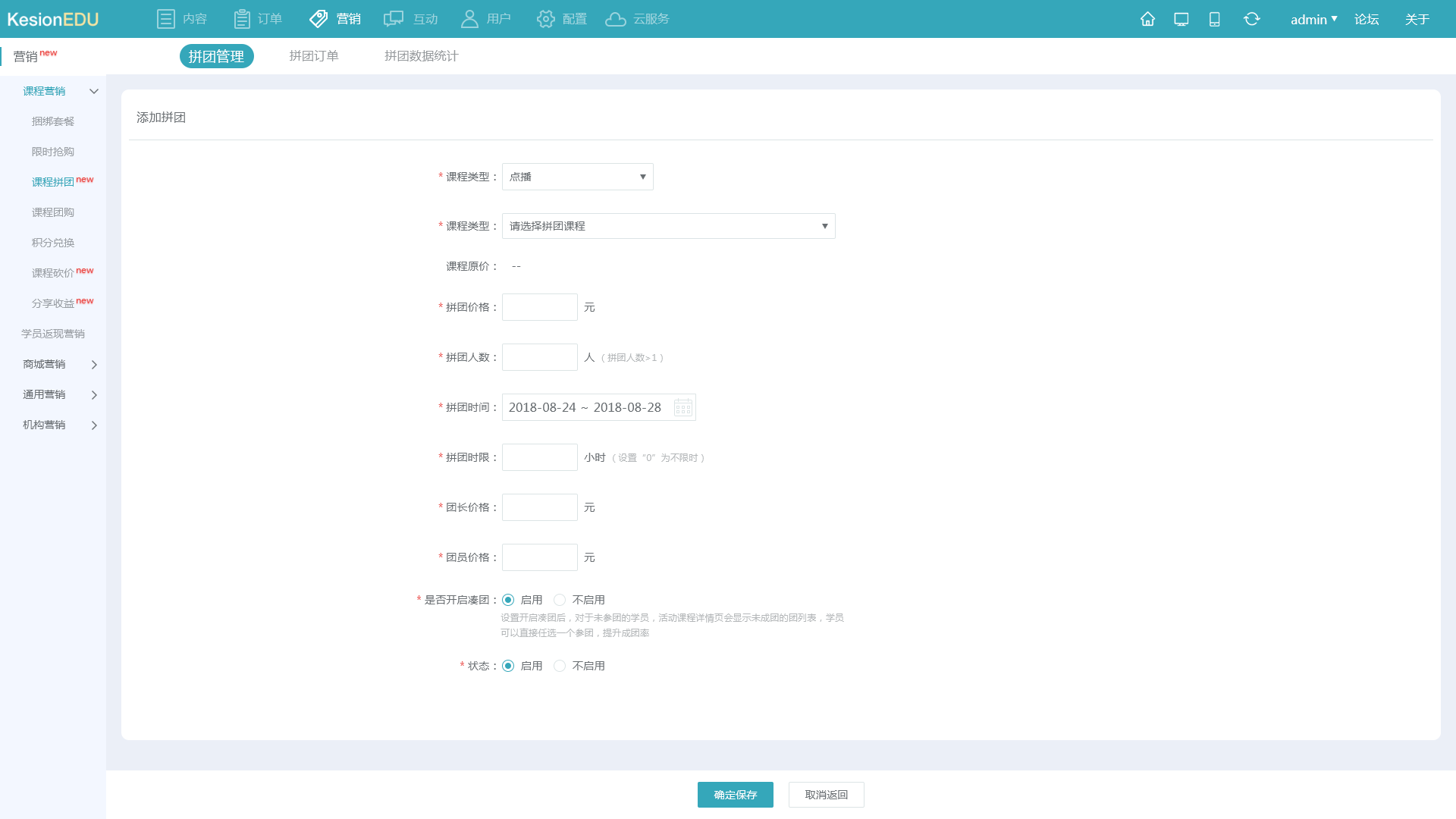Image resolution: width=1456 pixels, height=819 pixels.
Task: Click the 用户 person icon
Action: pyautogui.click(x=469, y=19)
